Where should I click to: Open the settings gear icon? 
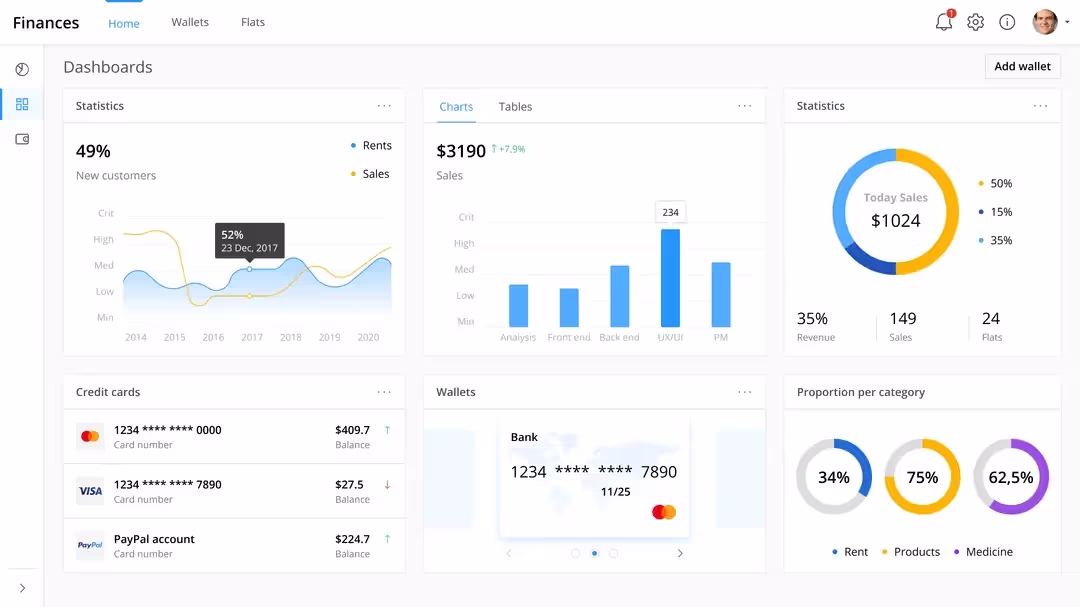(975, 21)
